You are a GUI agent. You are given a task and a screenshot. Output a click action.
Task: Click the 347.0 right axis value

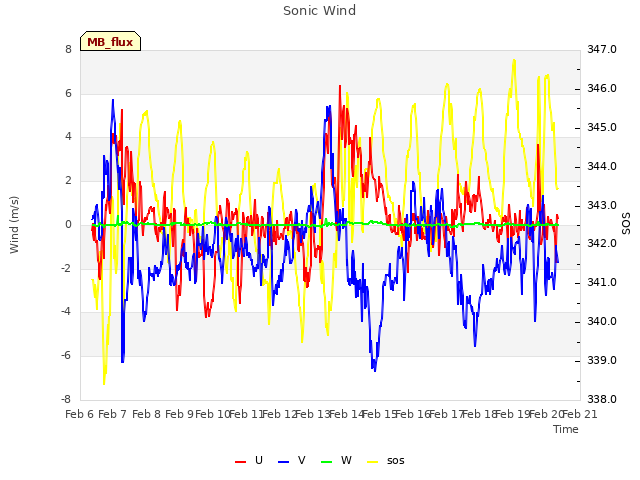pyautogui.click(x=602, y=49)
